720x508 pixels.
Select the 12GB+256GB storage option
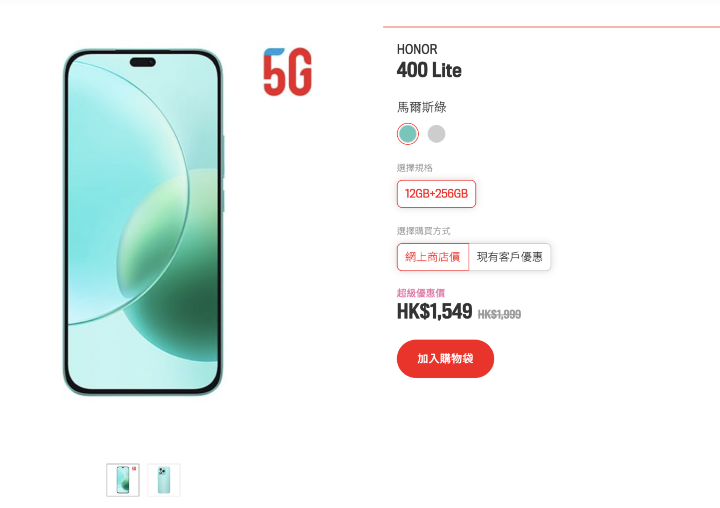pyautogui.click(x=436, y=194)
